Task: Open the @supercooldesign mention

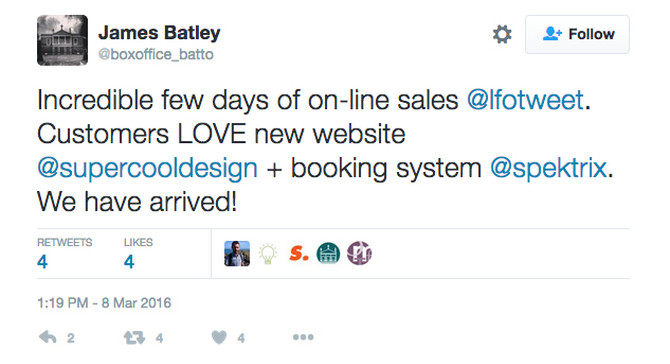Action: point(147,168)
